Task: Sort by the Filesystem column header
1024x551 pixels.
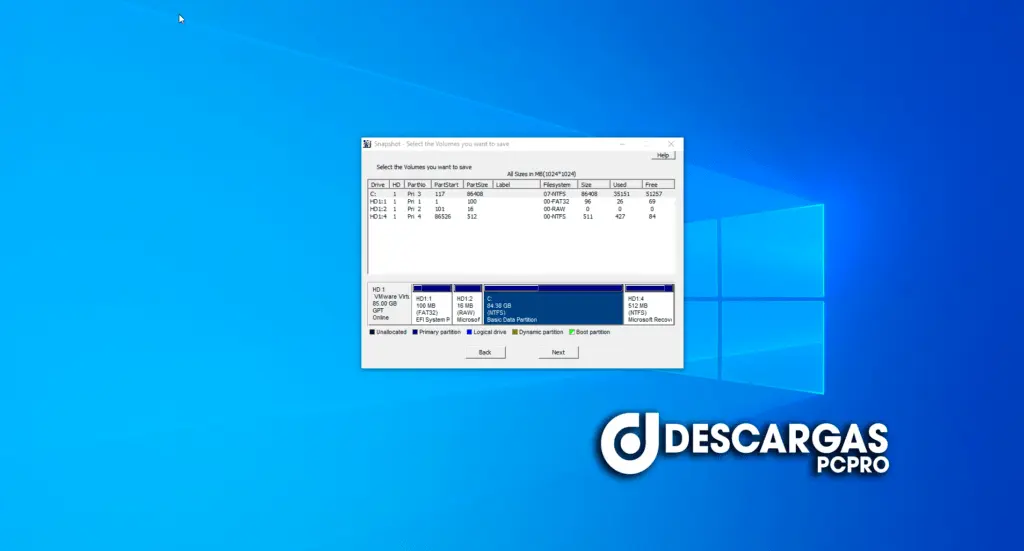Action: (x=559, y=185)
